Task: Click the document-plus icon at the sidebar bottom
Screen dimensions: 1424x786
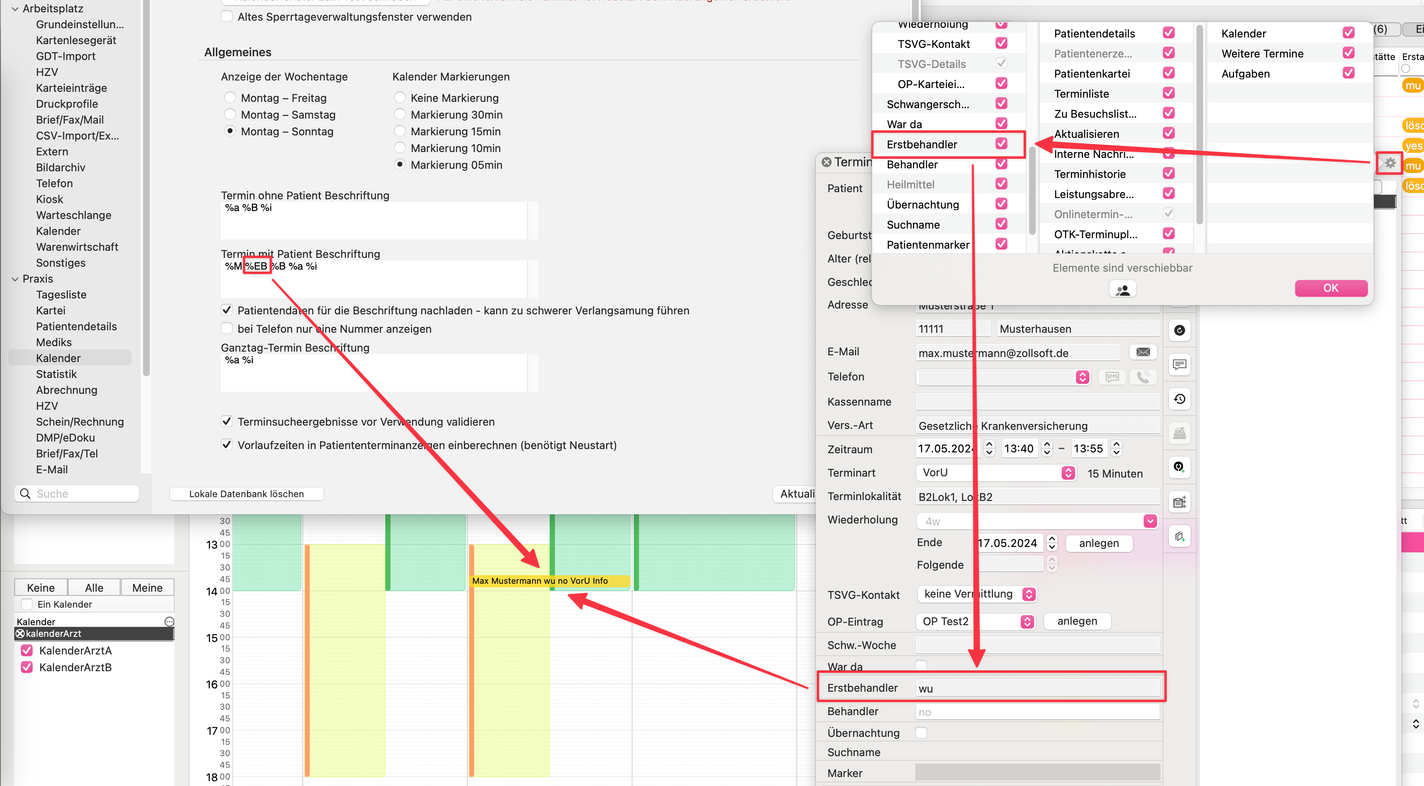Action: click(x=1180, y=536)
